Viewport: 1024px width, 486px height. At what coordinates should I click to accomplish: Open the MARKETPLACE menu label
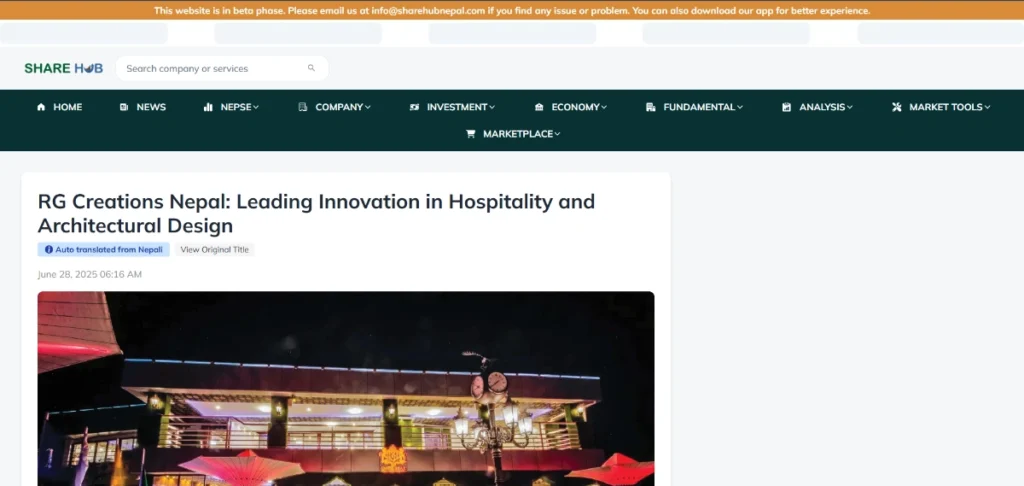click(x=518, y=134)
